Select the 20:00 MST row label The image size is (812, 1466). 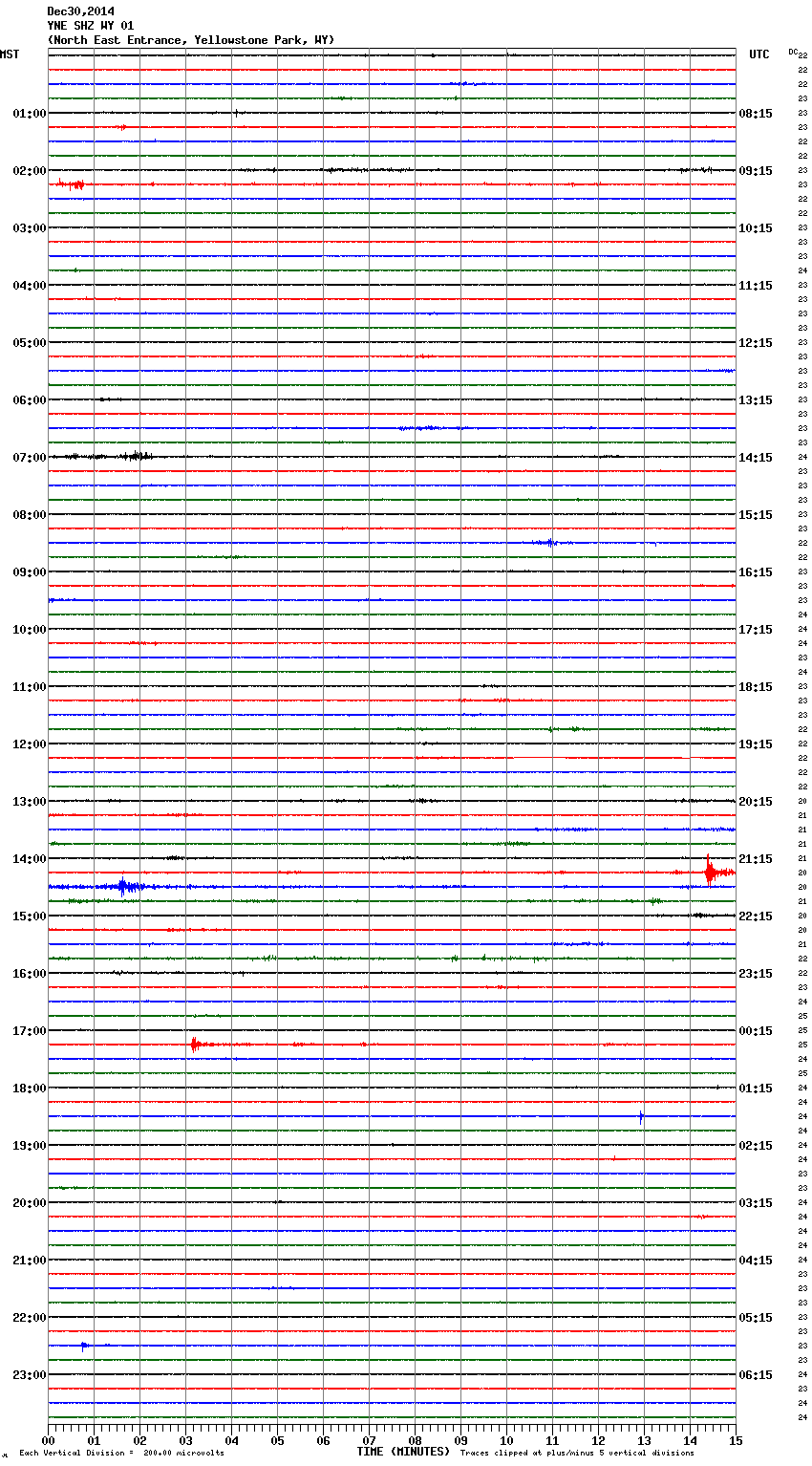click(x=30, y=1203)
